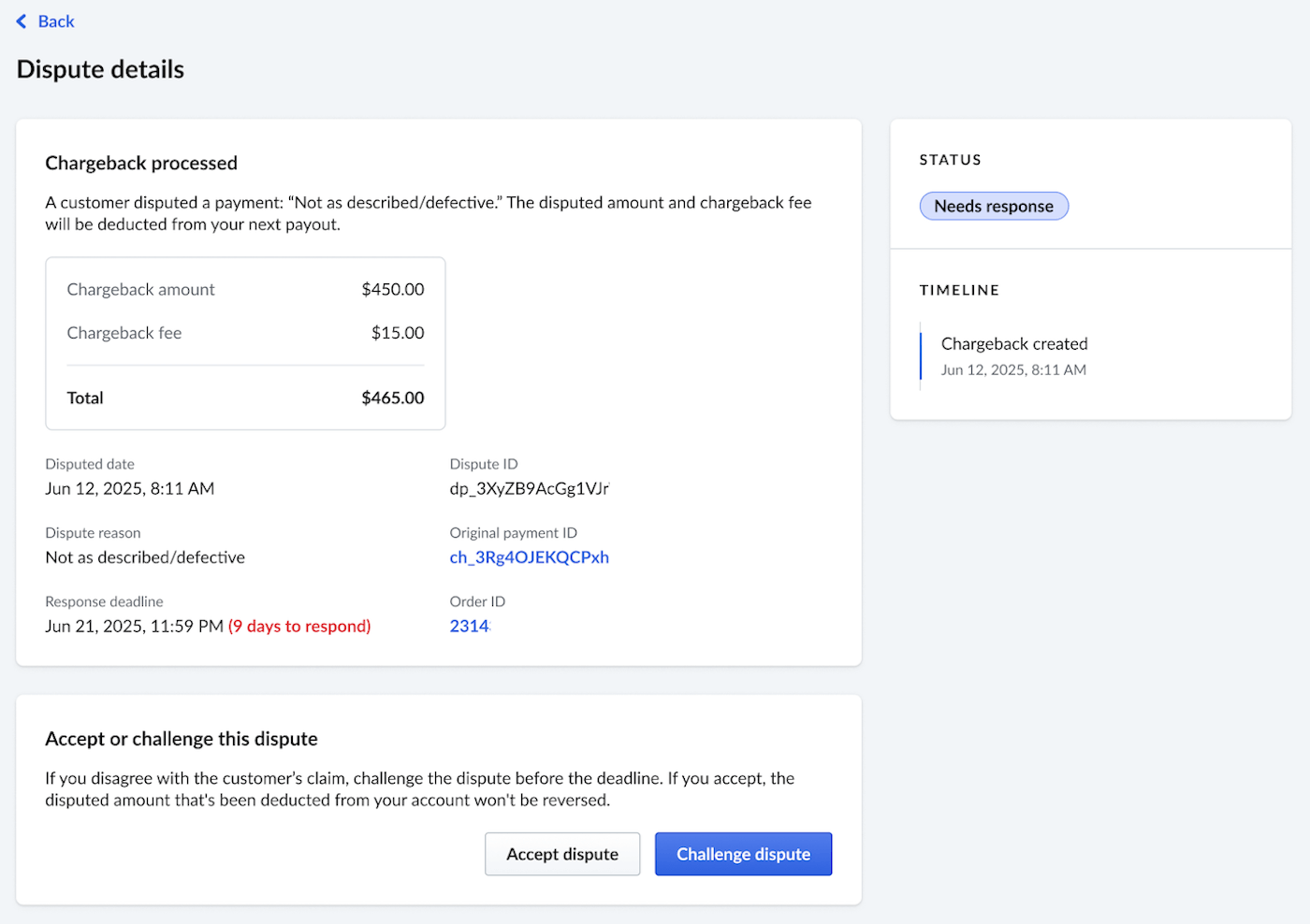Click the Accept dispute button

pos(561,854)
